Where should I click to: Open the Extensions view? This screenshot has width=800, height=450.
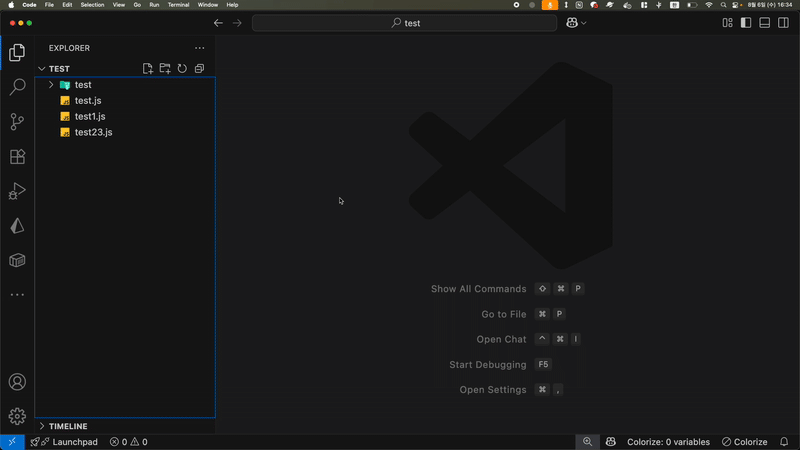[x=17, y=156]
